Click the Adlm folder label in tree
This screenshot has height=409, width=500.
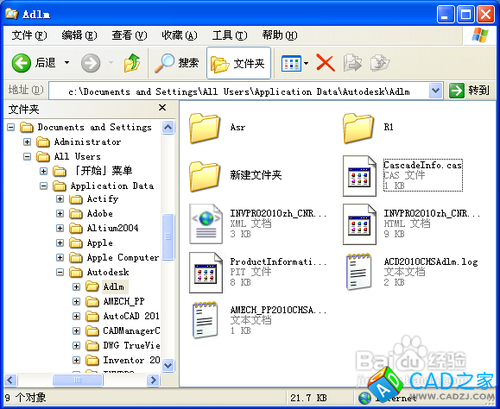[x=114, y=287]
